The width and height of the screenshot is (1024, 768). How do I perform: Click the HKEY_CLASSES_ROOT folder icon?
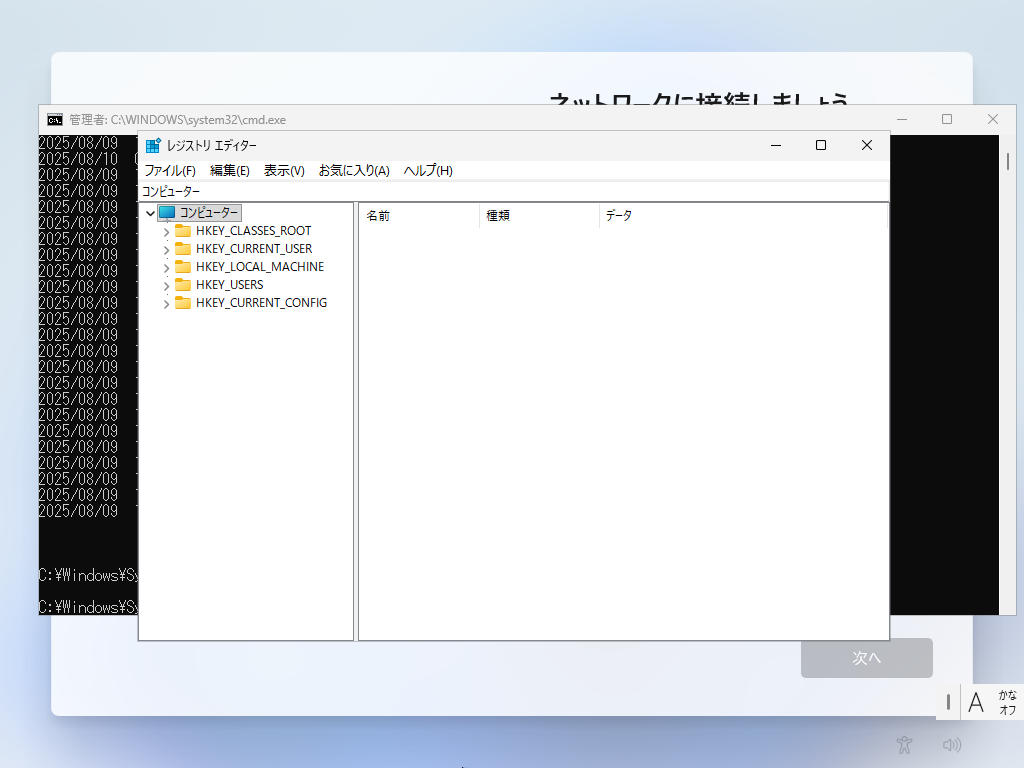click(183, 231)
